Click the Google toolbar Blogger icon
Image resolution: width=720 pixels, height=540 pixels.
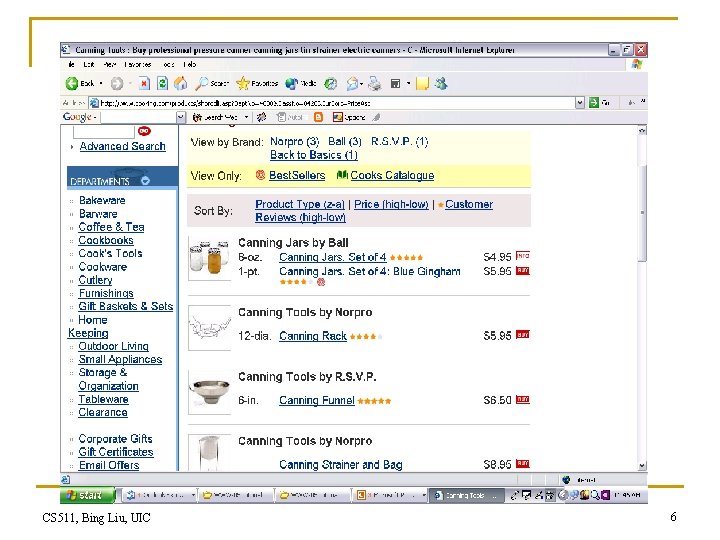pos(318,117)
